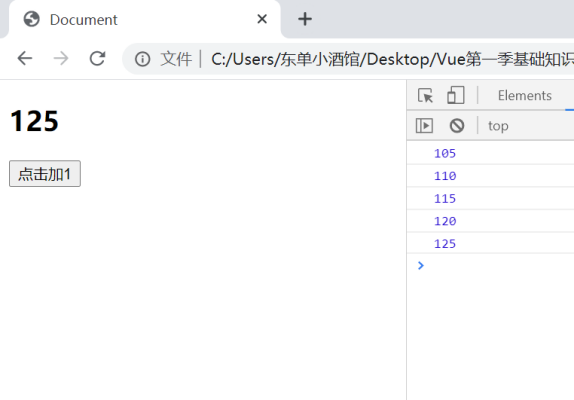
Task: Click the back navigation arrow
Action: pyautogui.click(x=25, y=59)
